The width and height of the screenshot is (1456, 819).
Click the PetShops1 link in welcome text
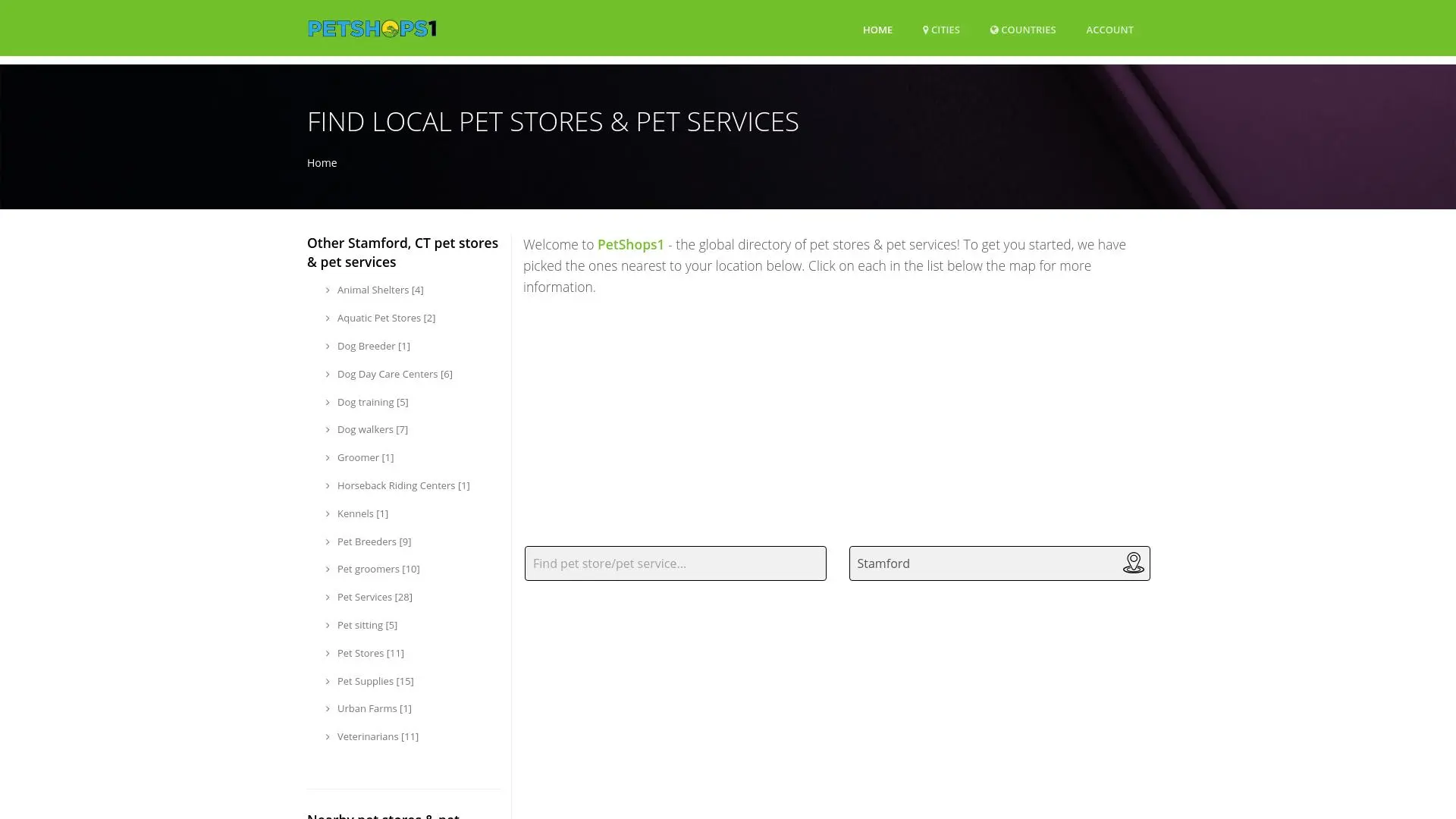(630, 244)
